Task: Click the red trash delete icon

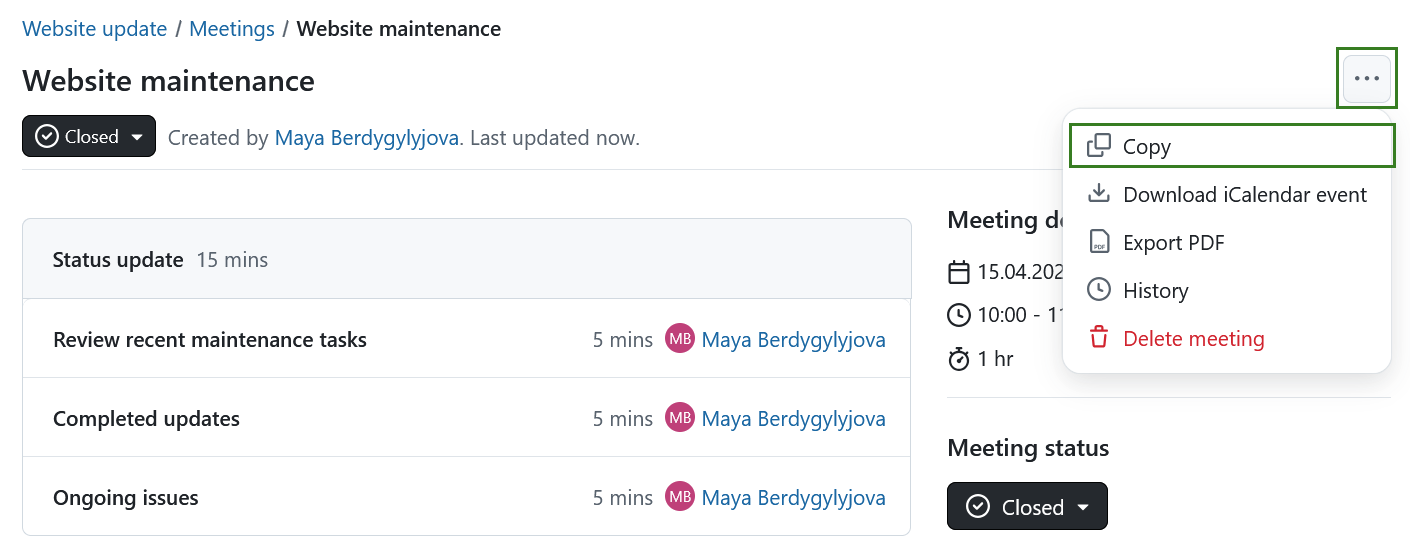Action: pos(1099,338)
